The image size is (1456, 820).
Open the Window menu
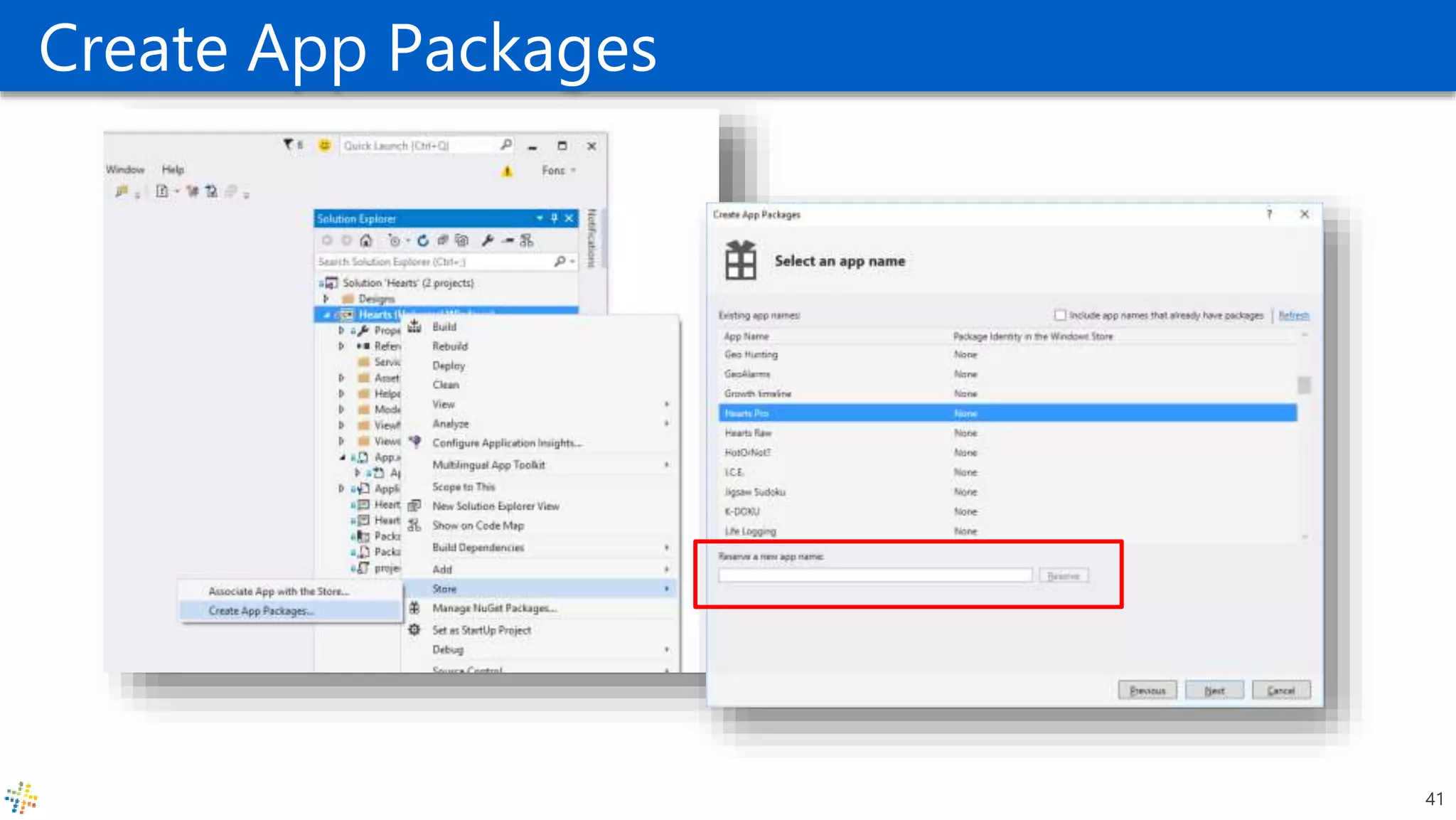point(125,169)
